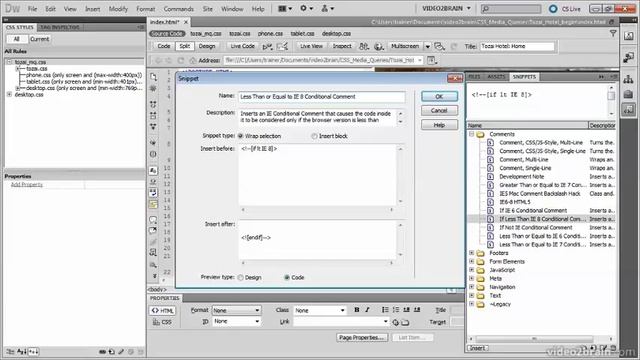
Task: Switch to the Files panel tab
Action: [x=474, y=77]
